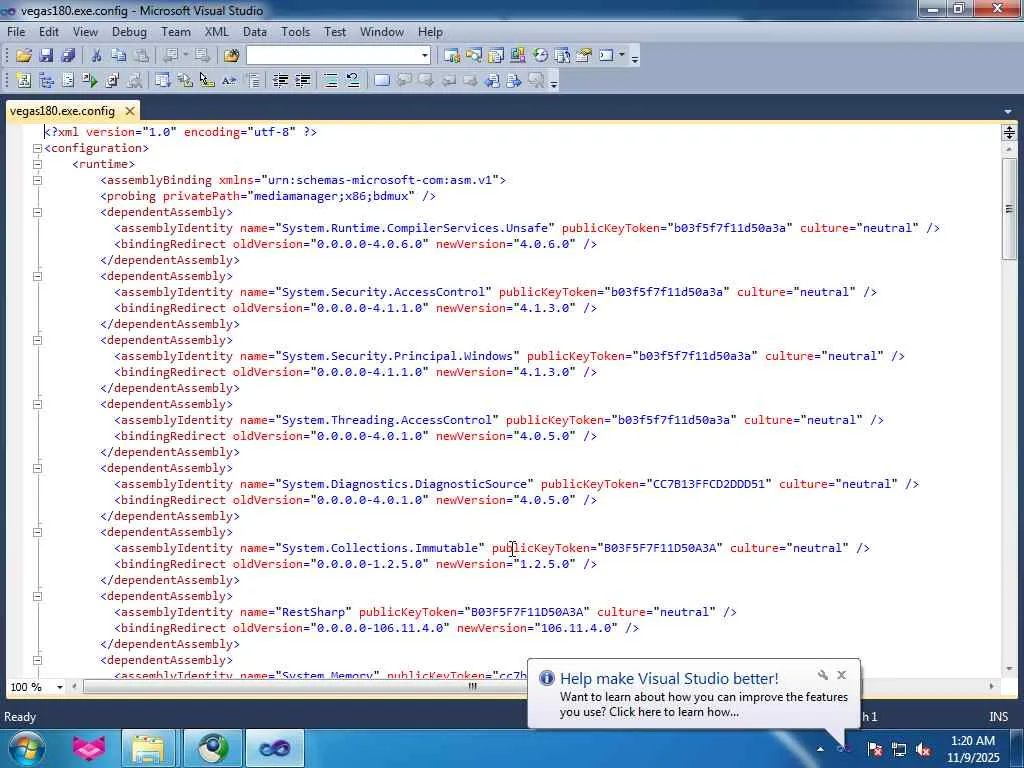Click the Start XSLT green arrow icon
Viewport: 1024px width, 768px height.
coord(89,81)
